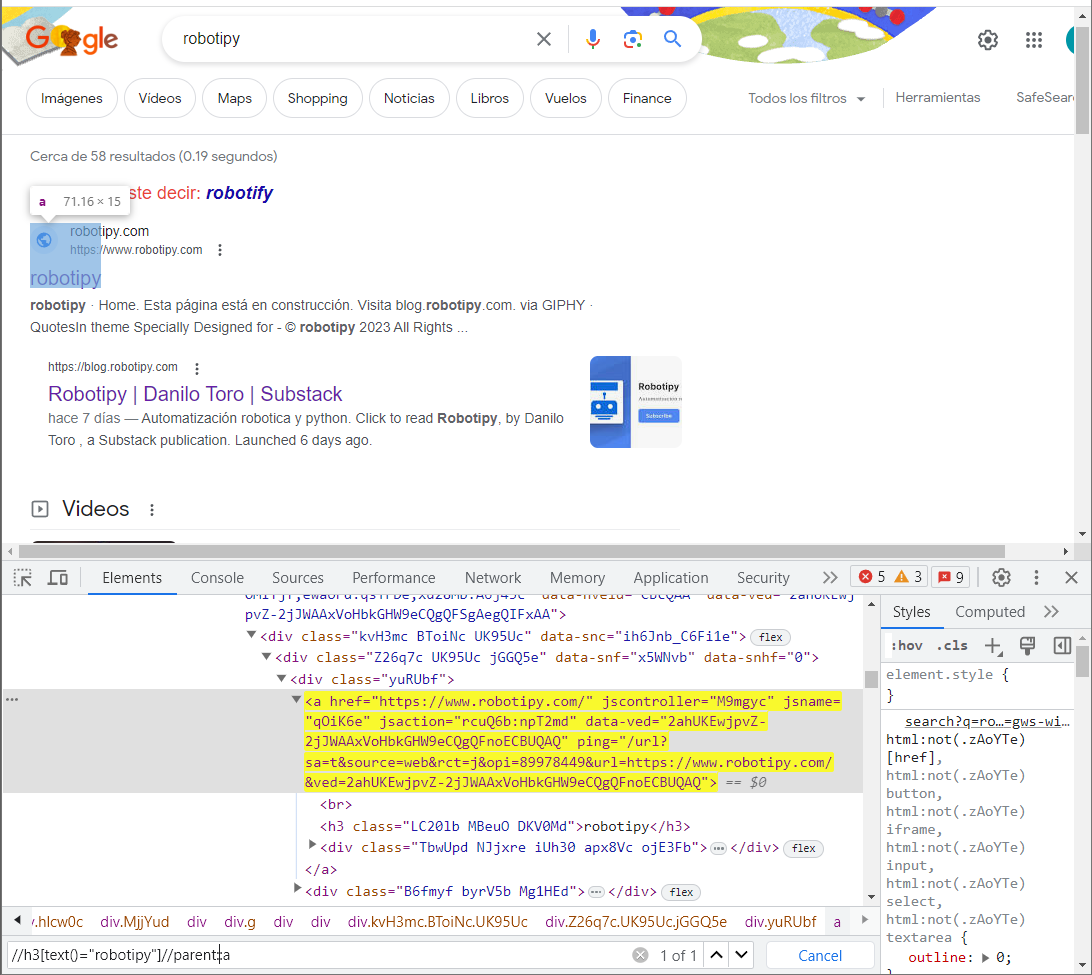The height and width of the screenshot is (975, 1092).
Task: Select the inspect element cursor tool
Action: click(x=22, y=577)
